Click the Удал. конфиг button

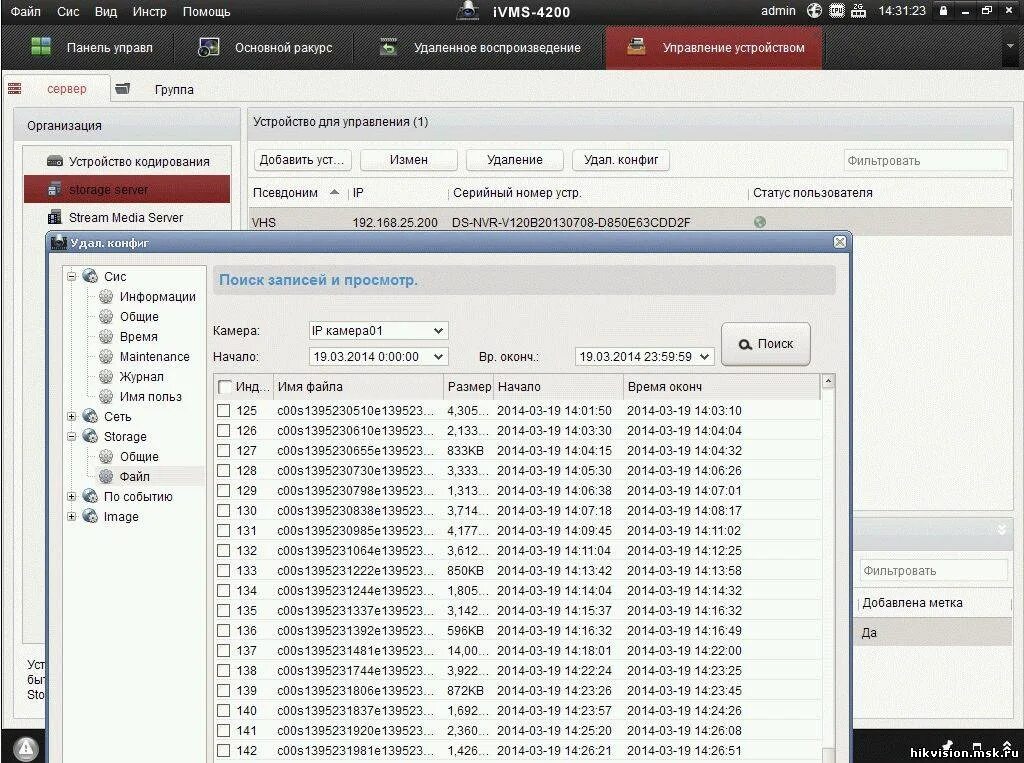pos(621,160)
